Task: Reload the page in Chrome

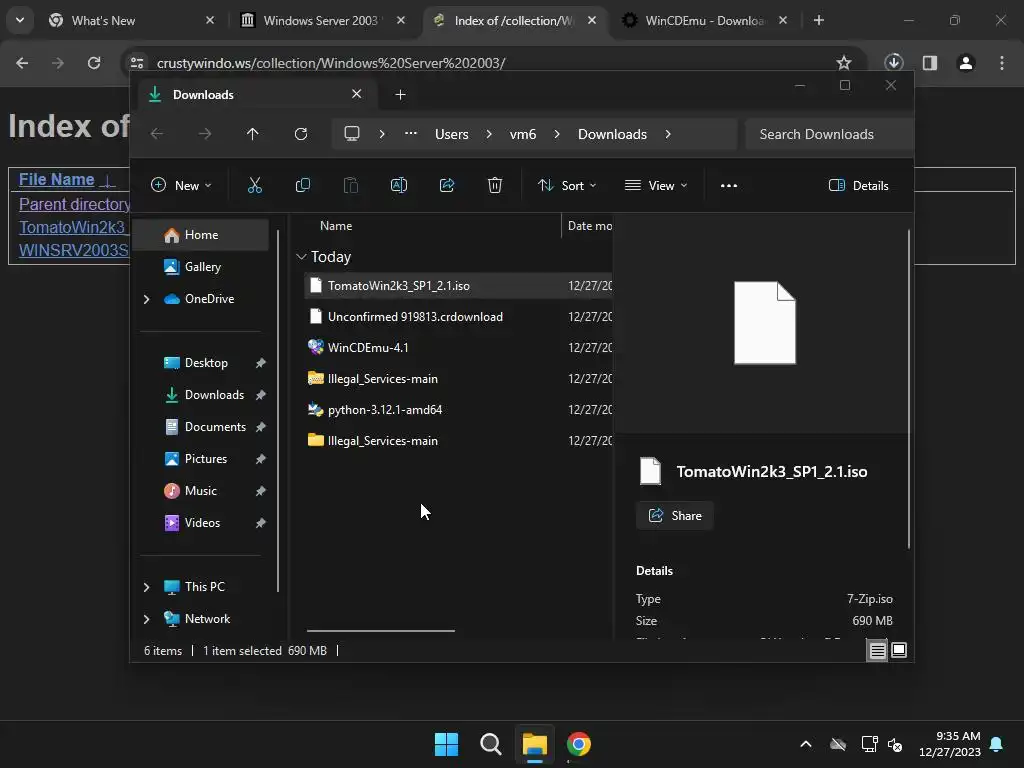Action: 94,63
